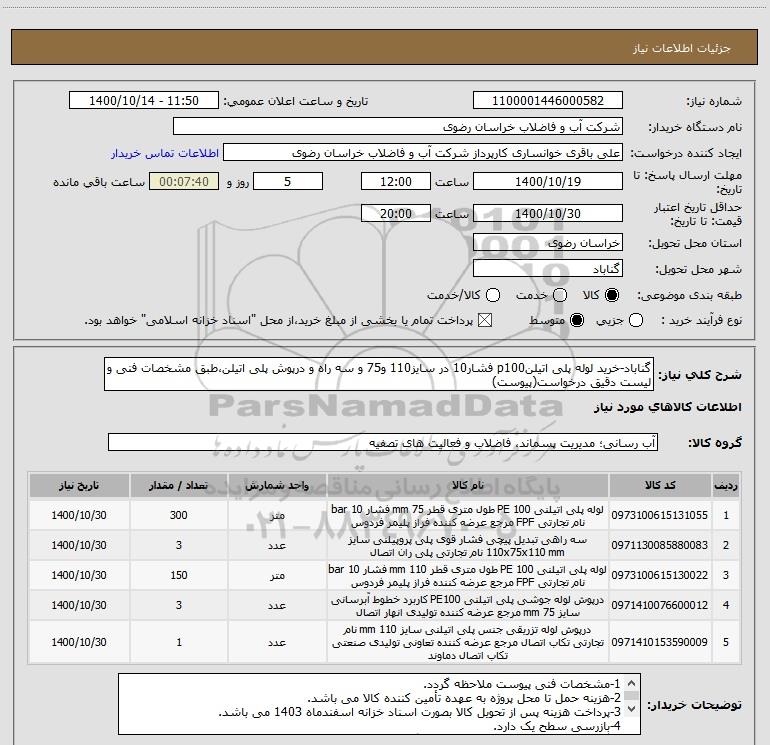The width and height of the screenshot is (770, 745).
Task: Click the city field گناباد
Action: [x=548, y=269]
